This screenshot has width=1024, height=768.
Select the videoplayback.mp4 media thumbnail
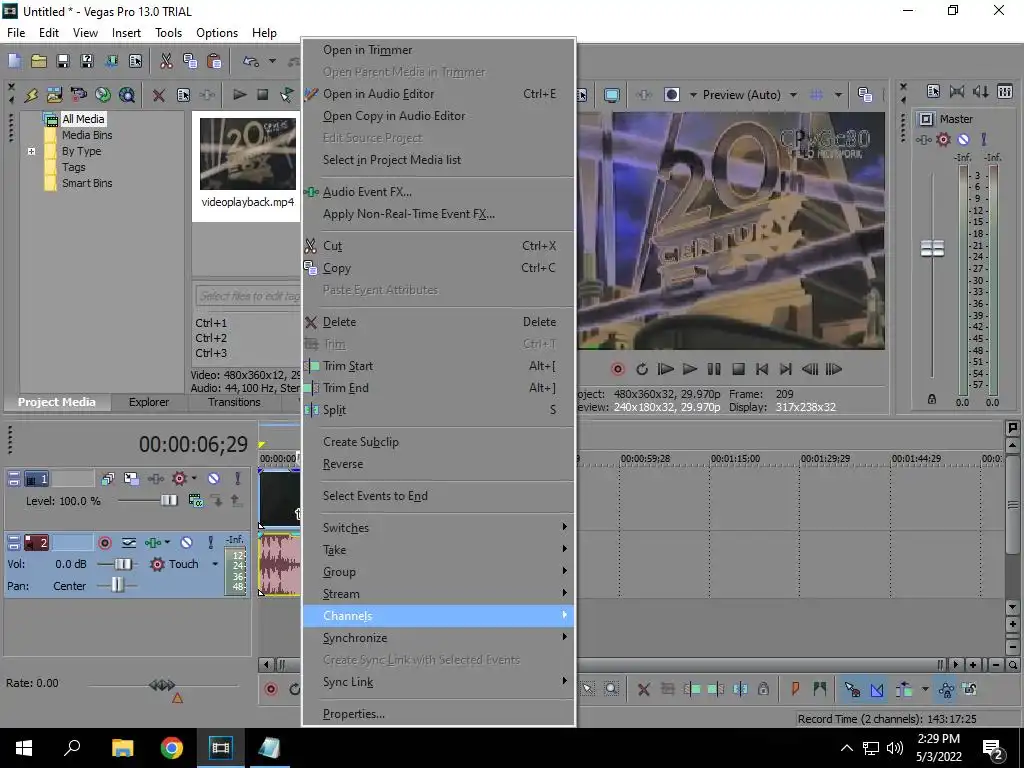click(x=248, y=154)
